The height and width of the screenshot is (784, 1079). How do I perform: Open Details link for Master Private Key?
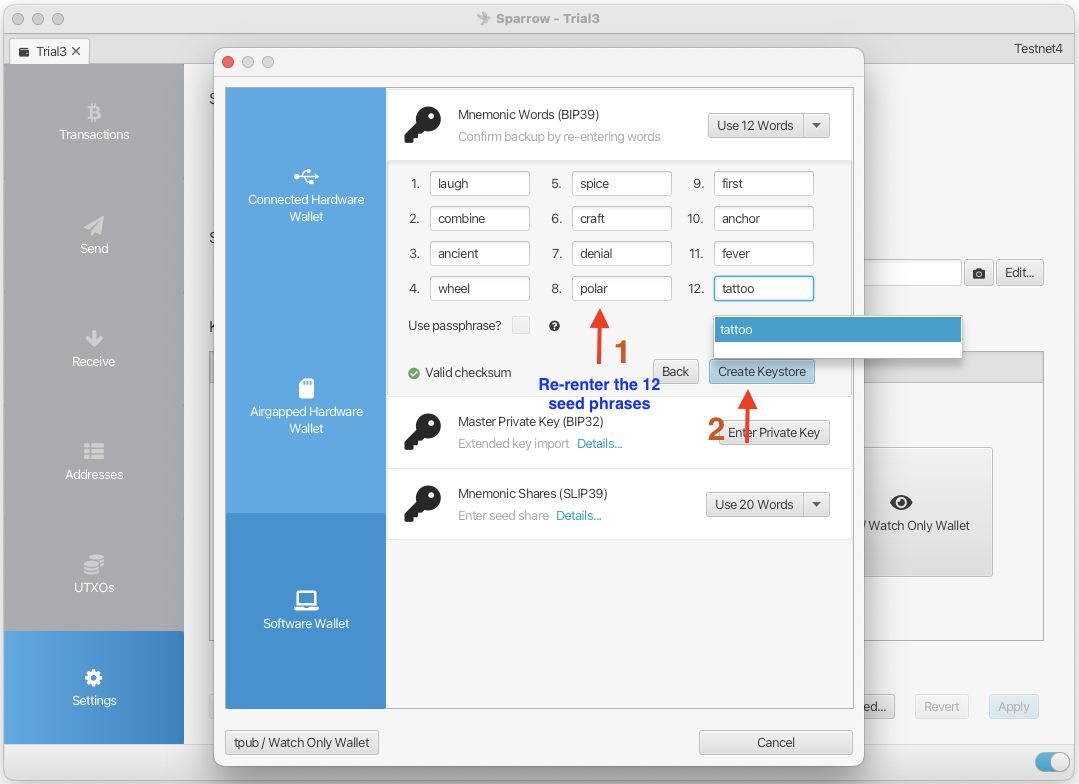[x=599, y=444]
